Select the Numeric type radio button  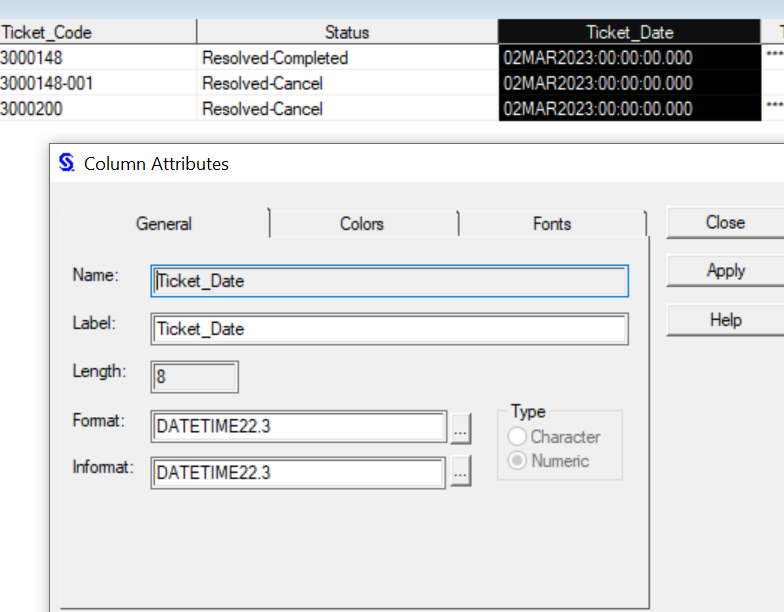pyautogui.click(x=518, y=461)
